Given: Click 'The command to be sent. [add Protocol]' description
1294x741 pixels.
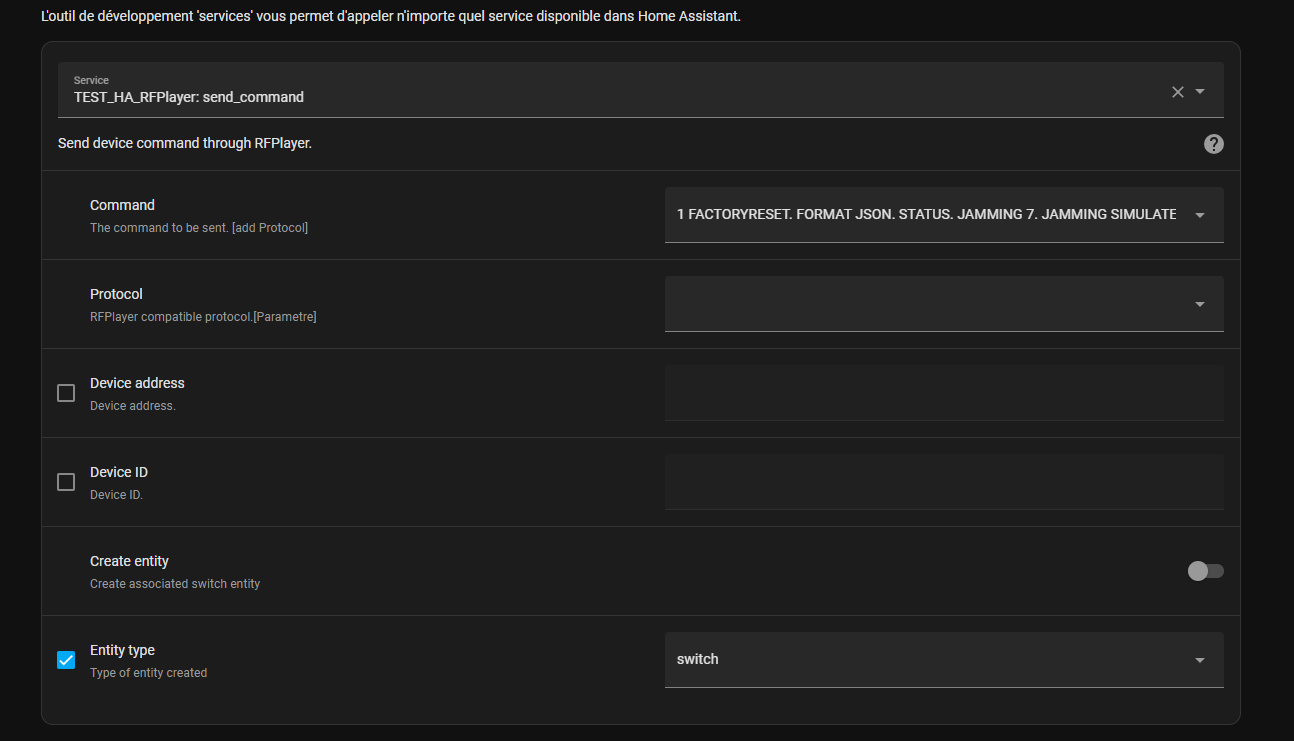Looking at the screenshot, I should (199, 228).
